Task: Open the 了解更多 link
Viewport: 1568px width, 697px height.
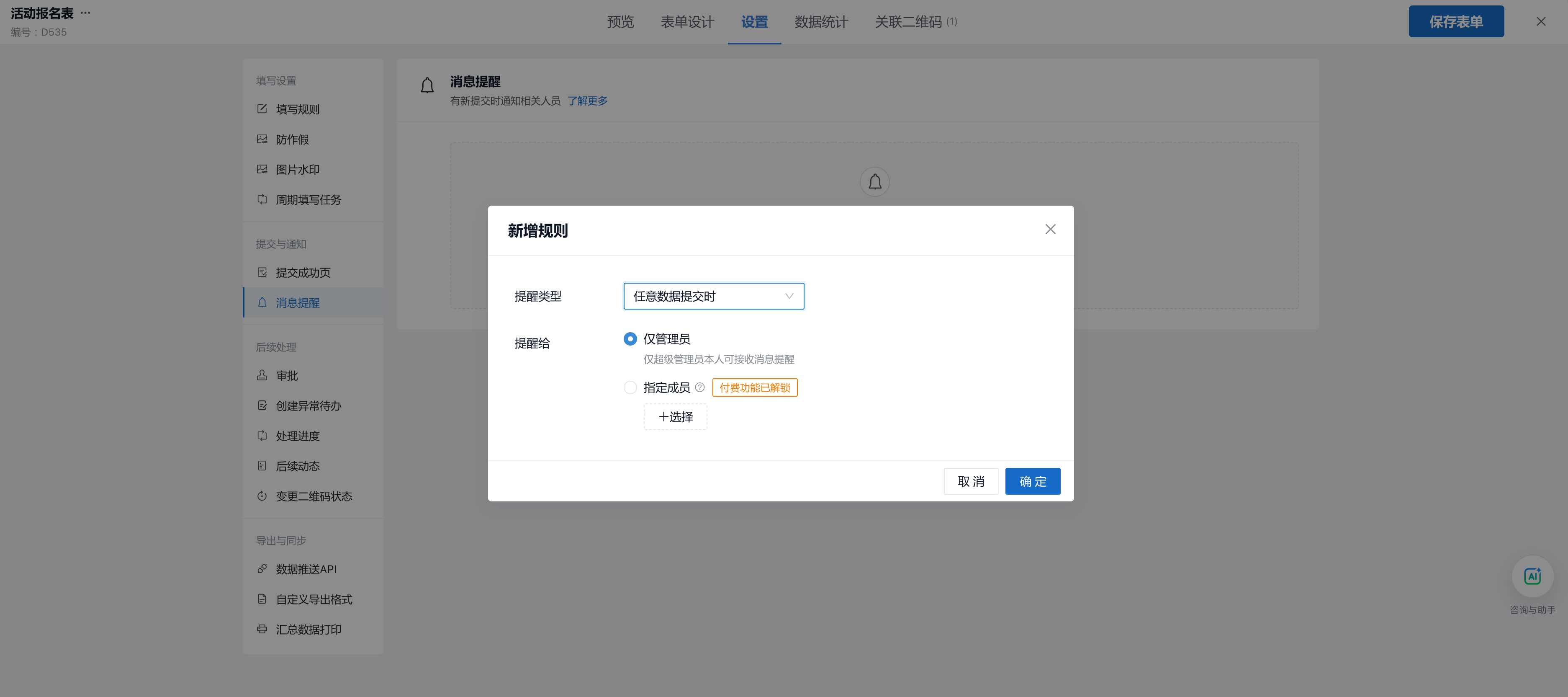Action: [x=587, y=101]
